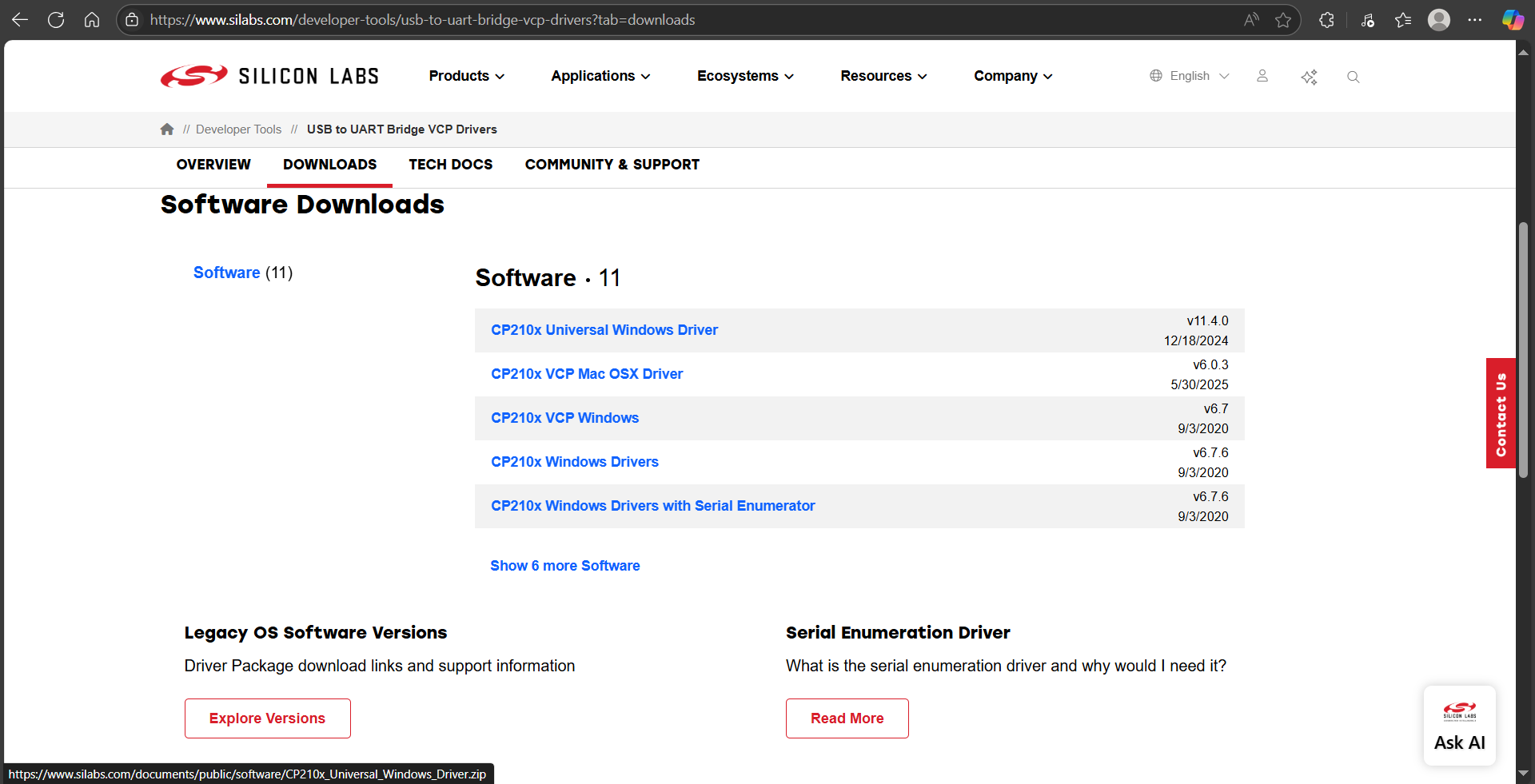
Task: Expand the Resources menu
Action: click(883, 76)
